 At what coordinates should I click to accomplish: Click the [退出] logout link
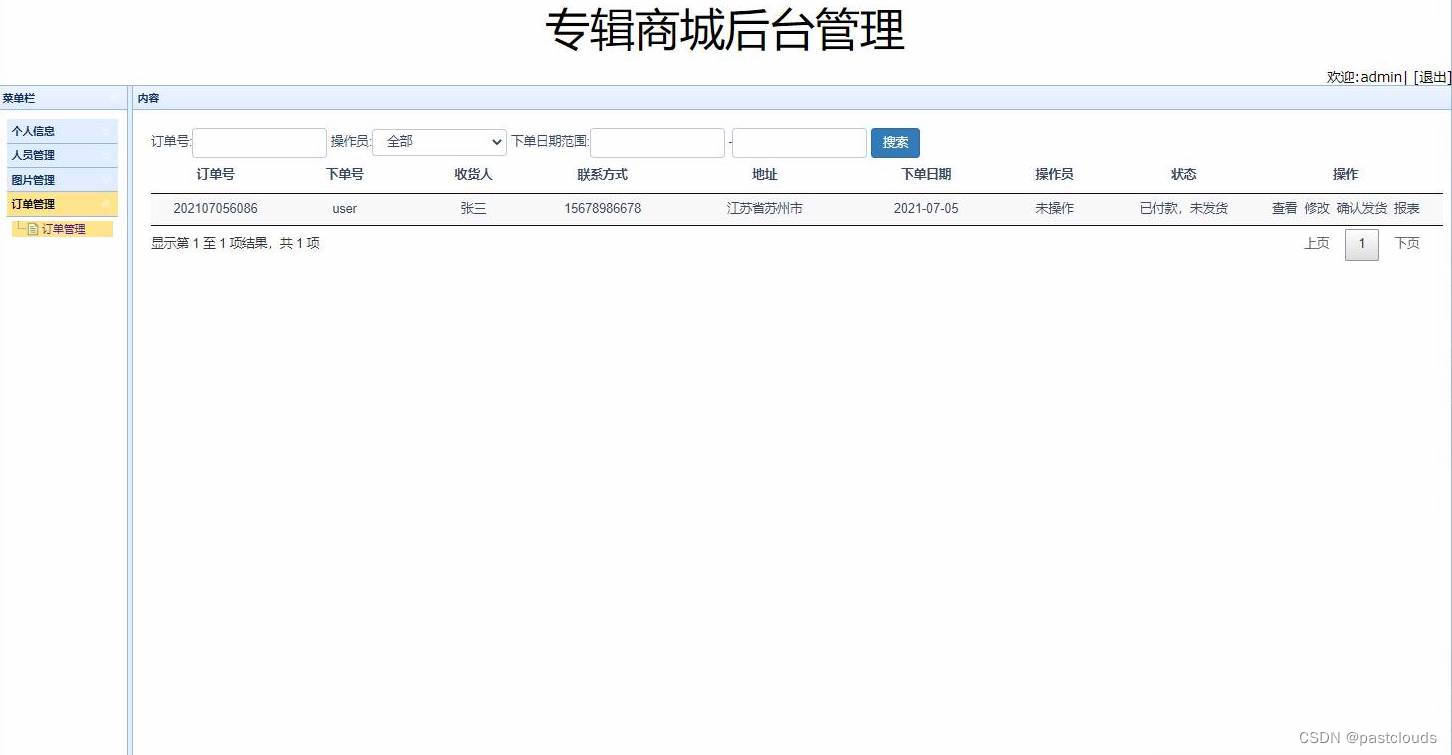point(1432,77)
